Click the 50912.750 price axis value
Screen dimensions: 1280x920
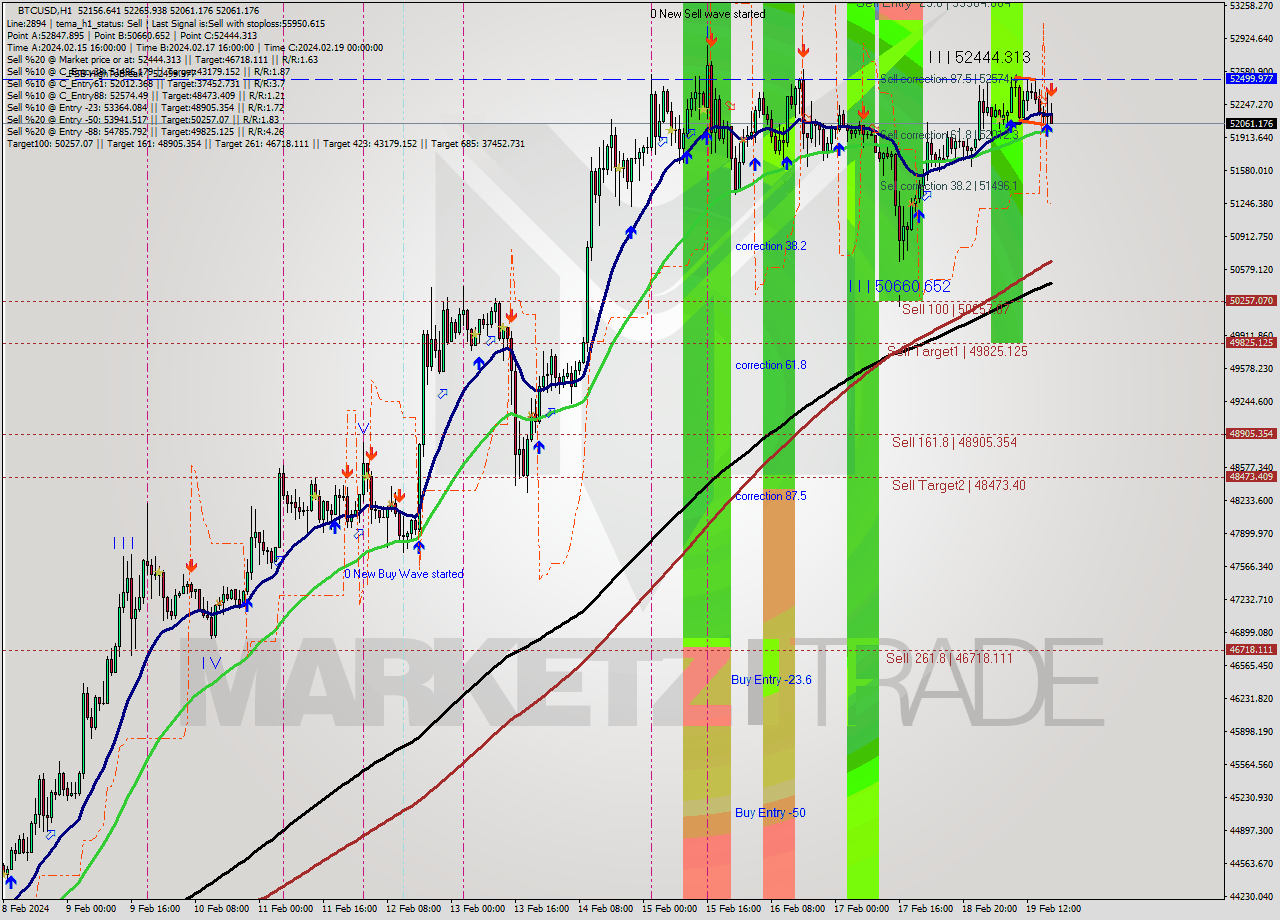pyautogui.click(x=1251, y=236)
